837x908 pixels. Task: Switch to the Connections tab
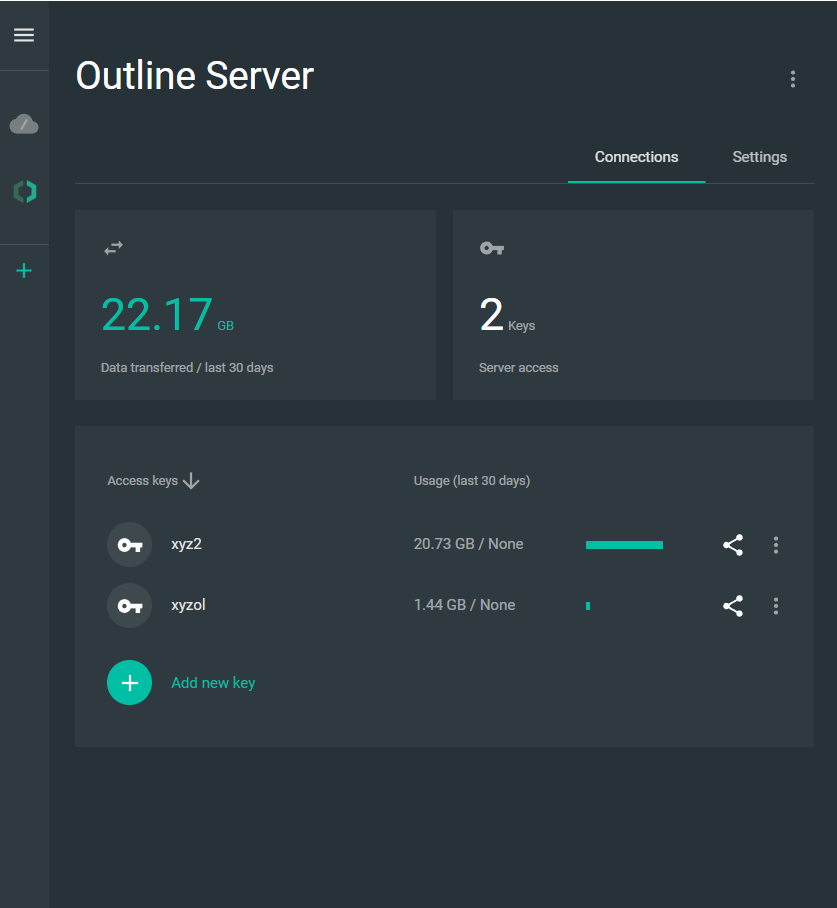tap(636, 157)
